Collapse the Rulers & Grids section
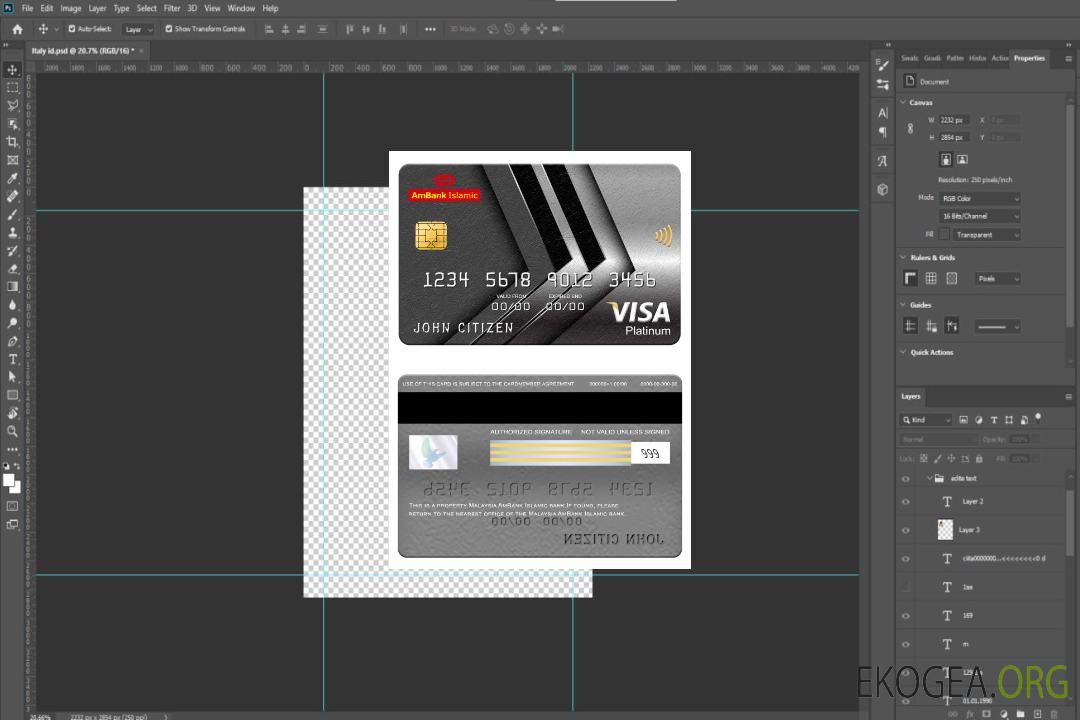Viewport: 1080px width, 720px height. pos(904,257)
